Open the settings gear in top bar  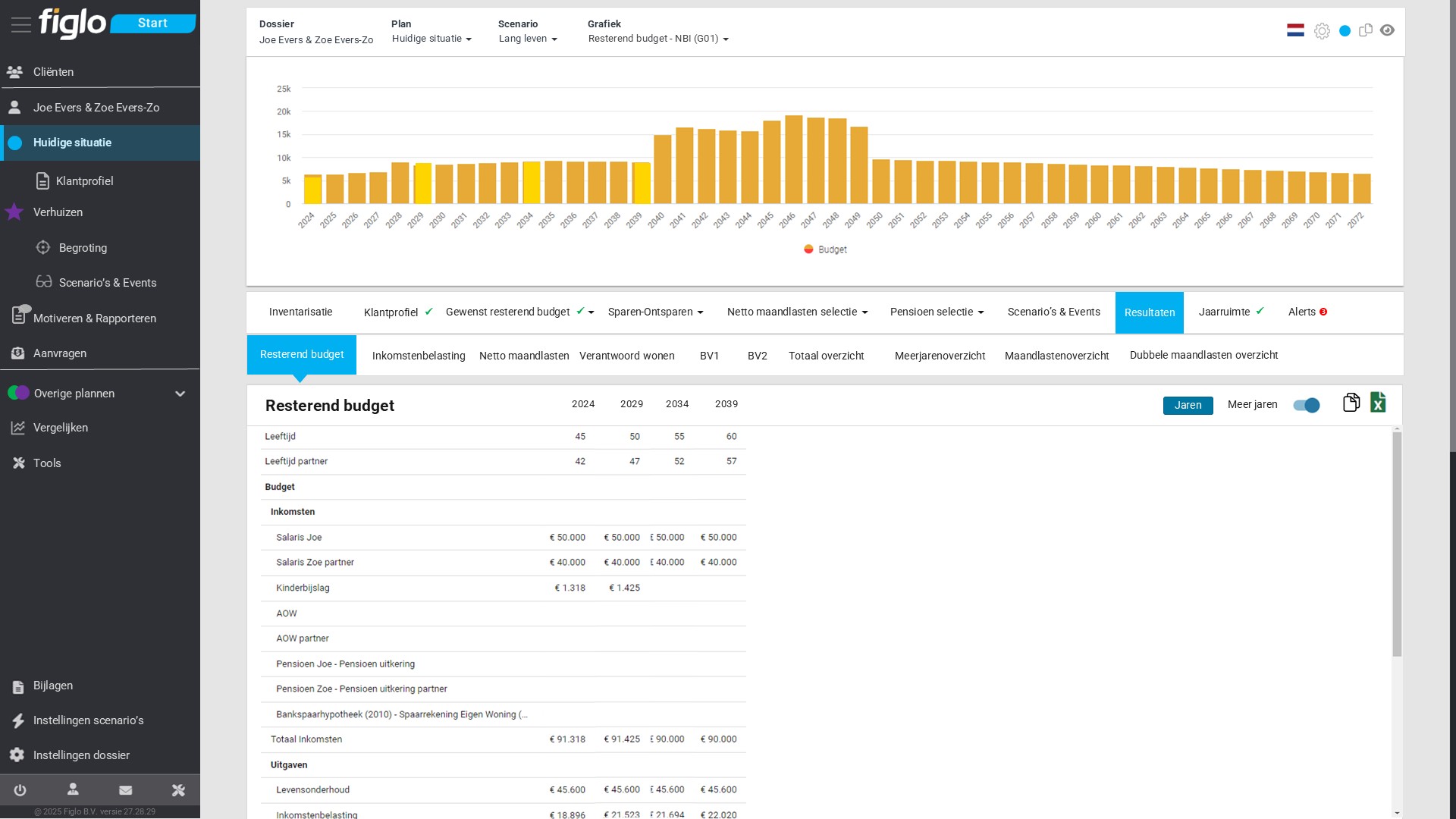coord(1322,31)
